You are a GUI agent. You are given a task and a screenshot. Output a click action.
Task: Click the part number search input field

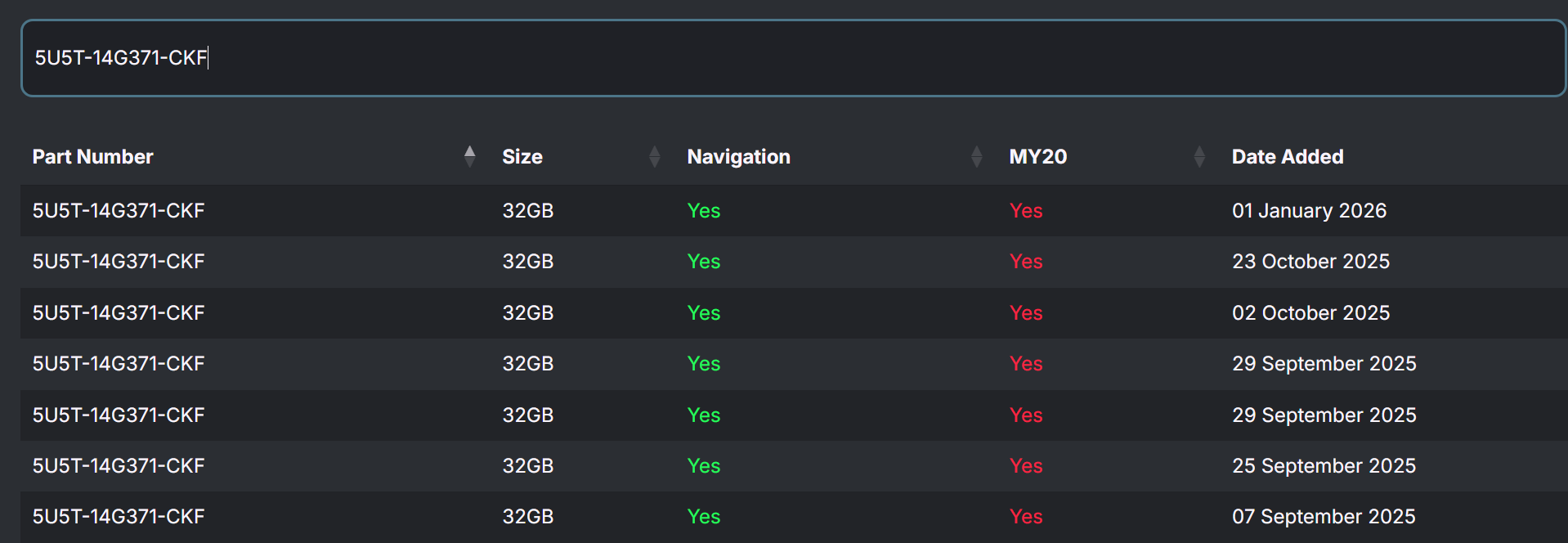click(x=791, y=58)
